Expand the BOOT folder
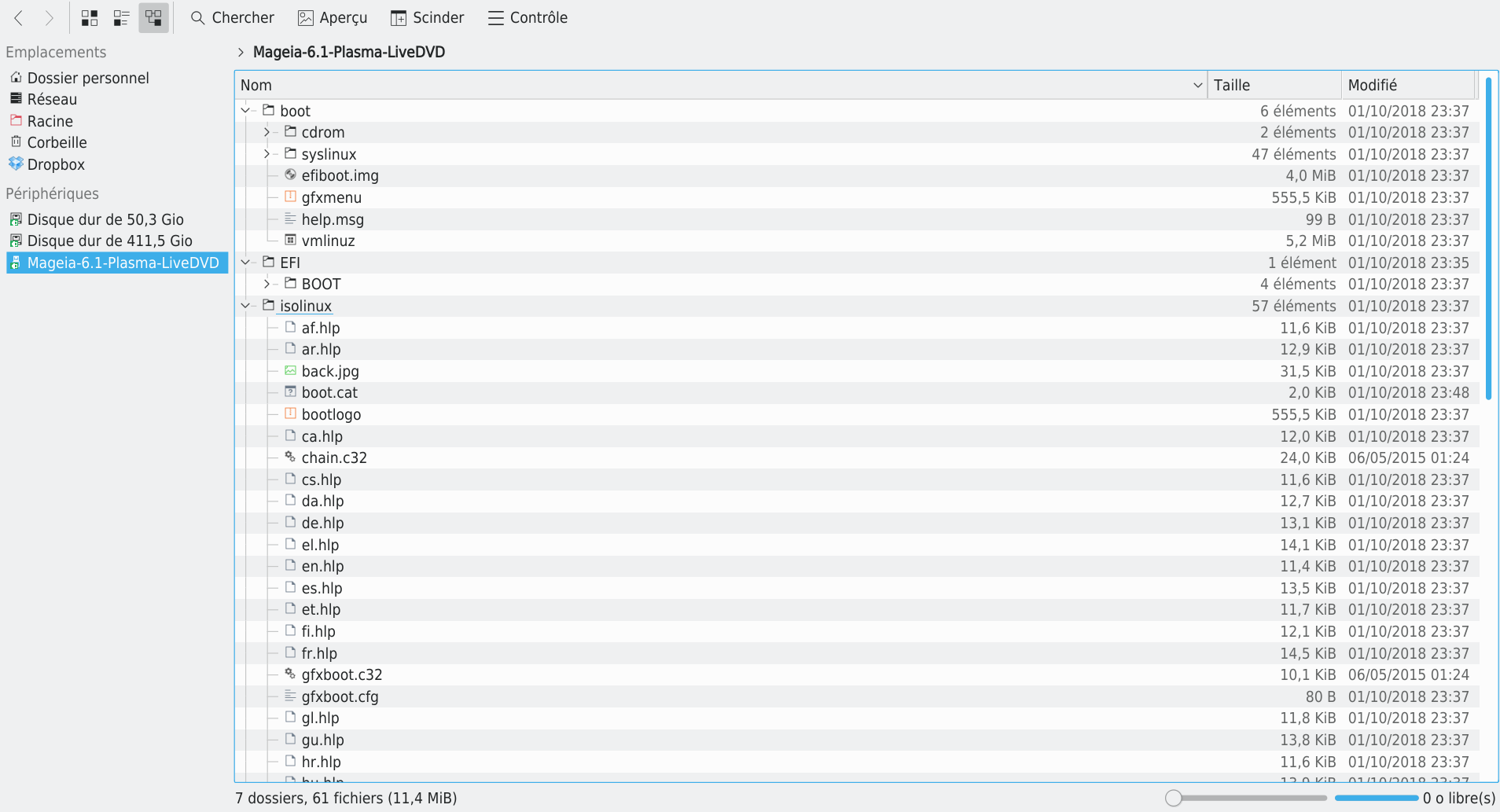Image resolution: width=1500 pixels, height=812 pixels. pyautogui.click(x=267, y=284)
